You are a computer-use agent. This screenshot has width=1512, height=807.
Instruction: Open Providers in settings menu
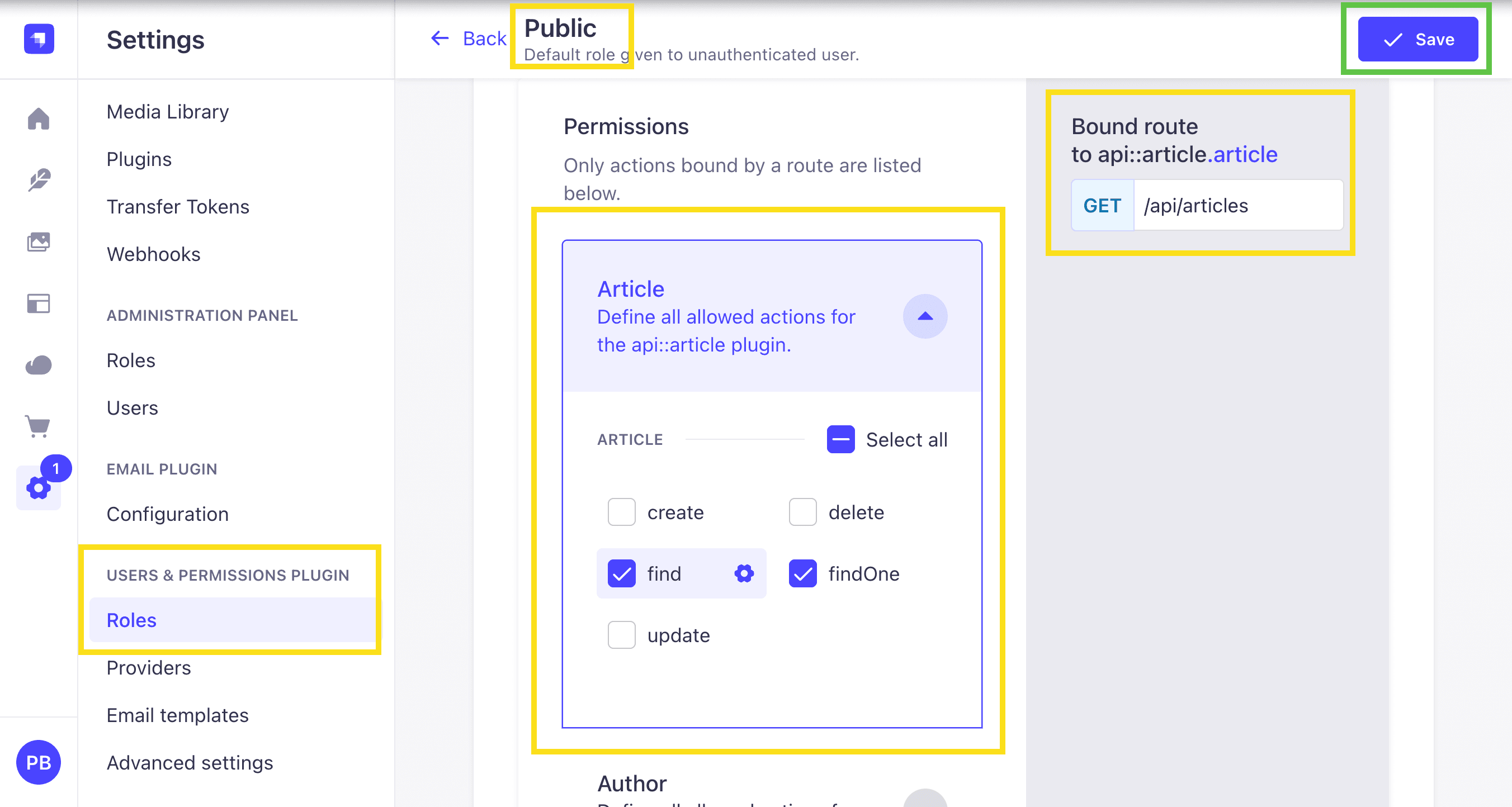149,667
